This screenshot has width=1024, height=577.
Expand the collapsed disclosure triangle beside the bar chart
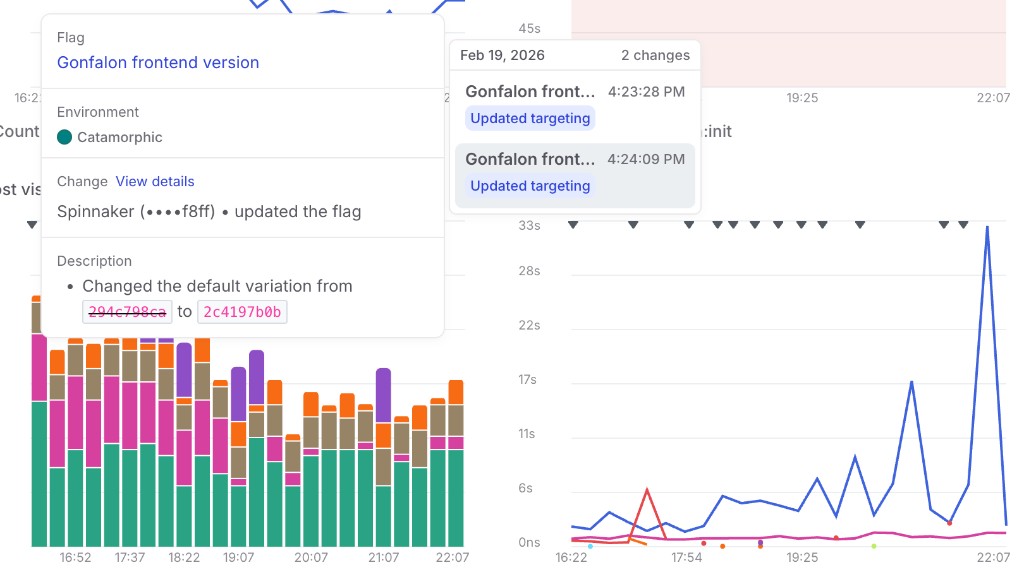[31, 224]
